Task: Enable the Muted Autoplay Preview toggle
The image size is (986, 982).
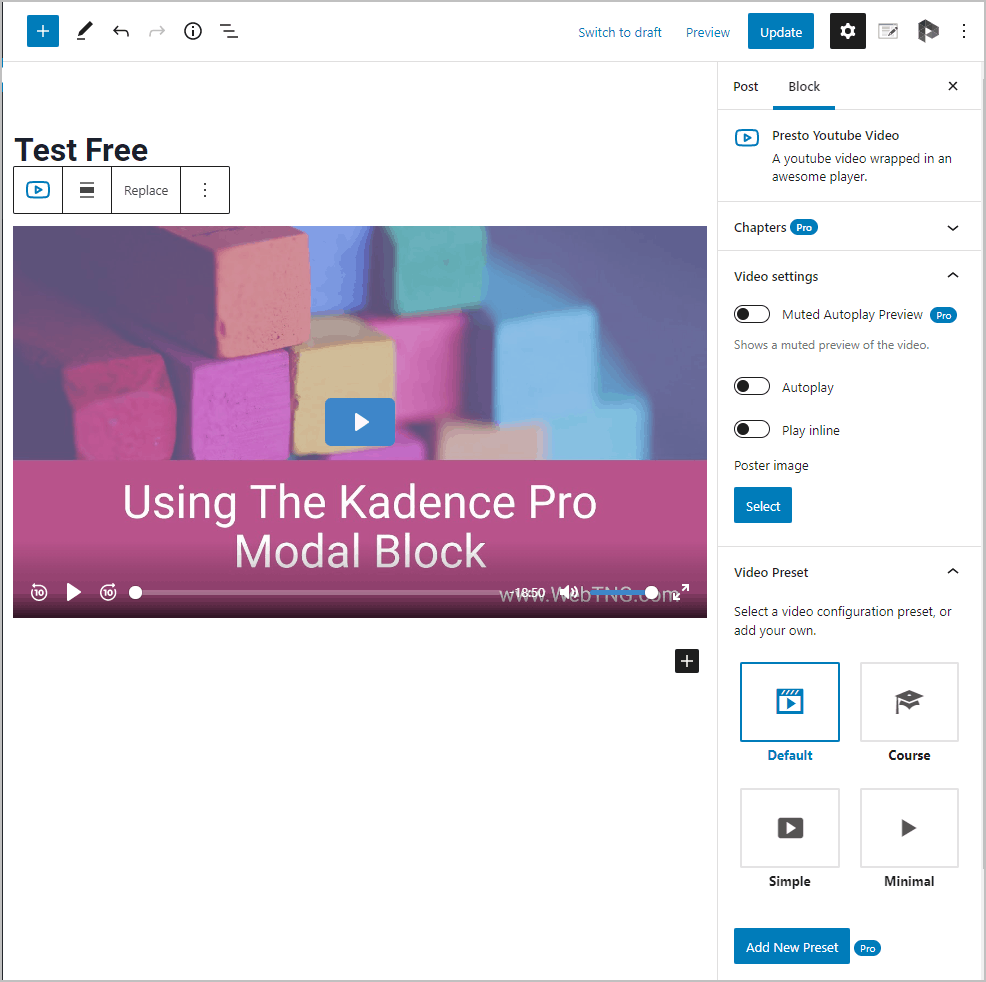Action: (752, 314)
